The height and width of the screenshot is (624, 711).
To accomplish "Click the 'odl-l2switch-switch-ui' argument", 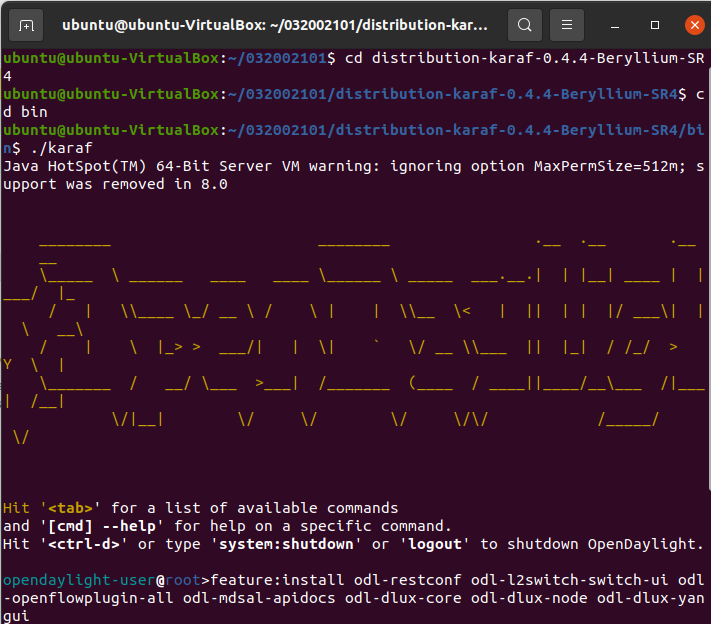I will pos(569,580).
